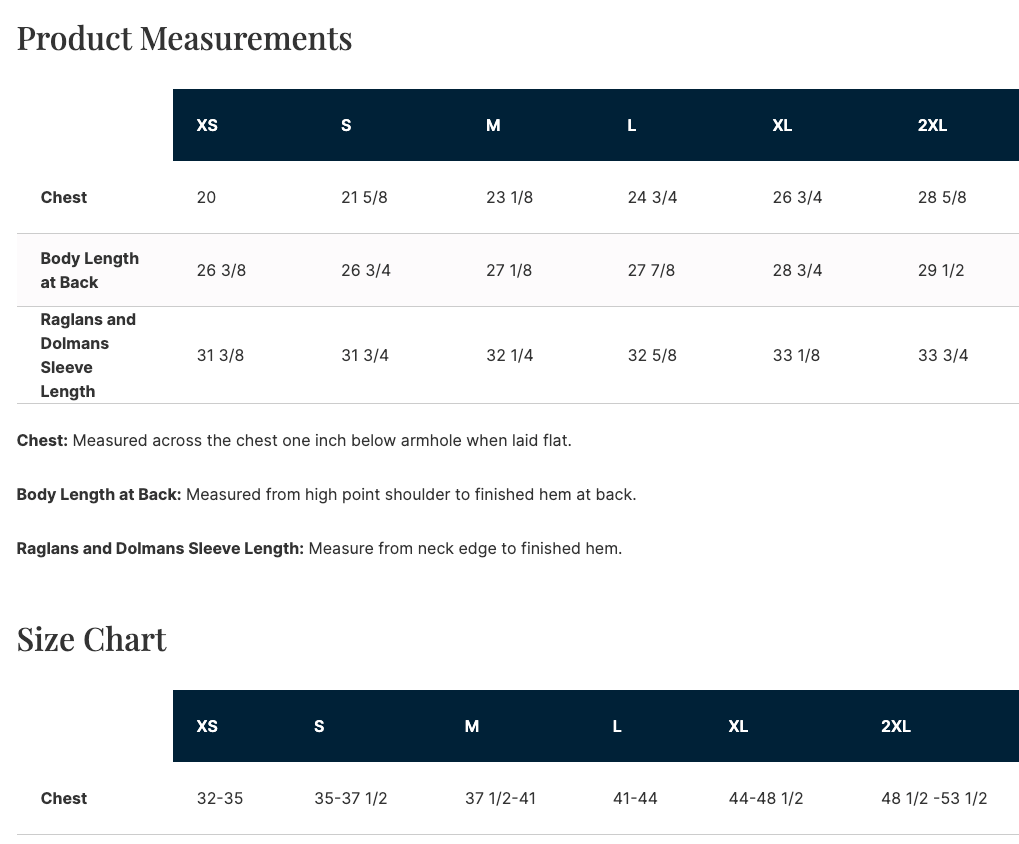Click the 32-35 chest size range
The image size is (1019, 844).
tap(220, 798)
